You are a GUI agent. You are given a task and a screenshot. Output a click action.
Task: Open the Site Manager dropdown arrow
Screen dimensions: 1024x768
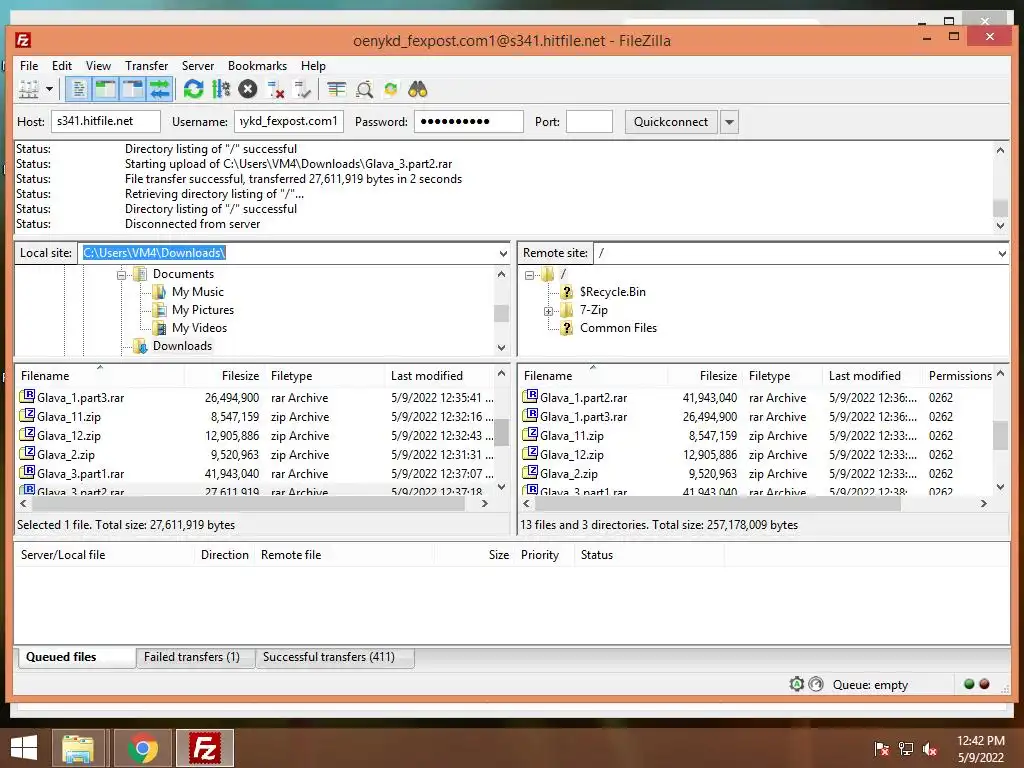(49, 89)
